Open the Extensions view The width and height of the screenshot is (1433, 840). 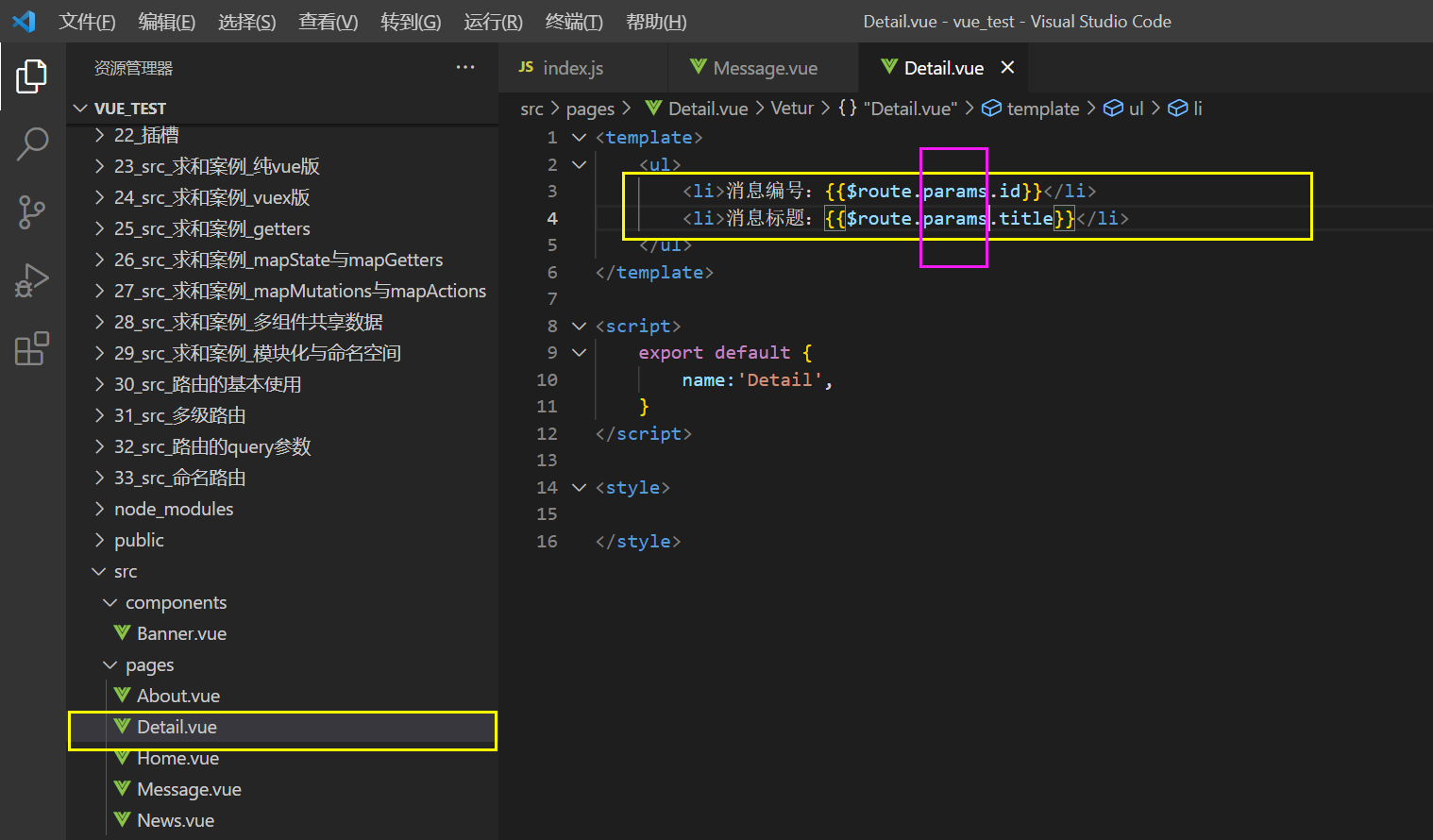tap(32, 348)
